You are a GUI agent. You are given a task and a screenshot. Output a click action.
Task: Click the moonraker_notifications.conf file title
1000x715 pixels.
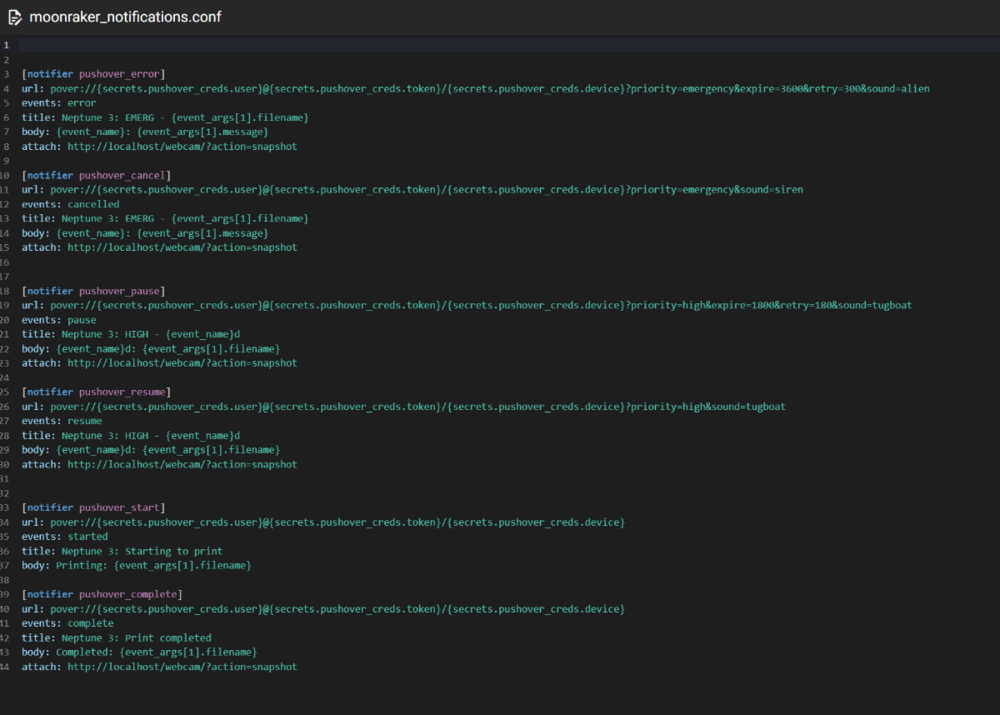pyautogui.click(x=125, y=17)
